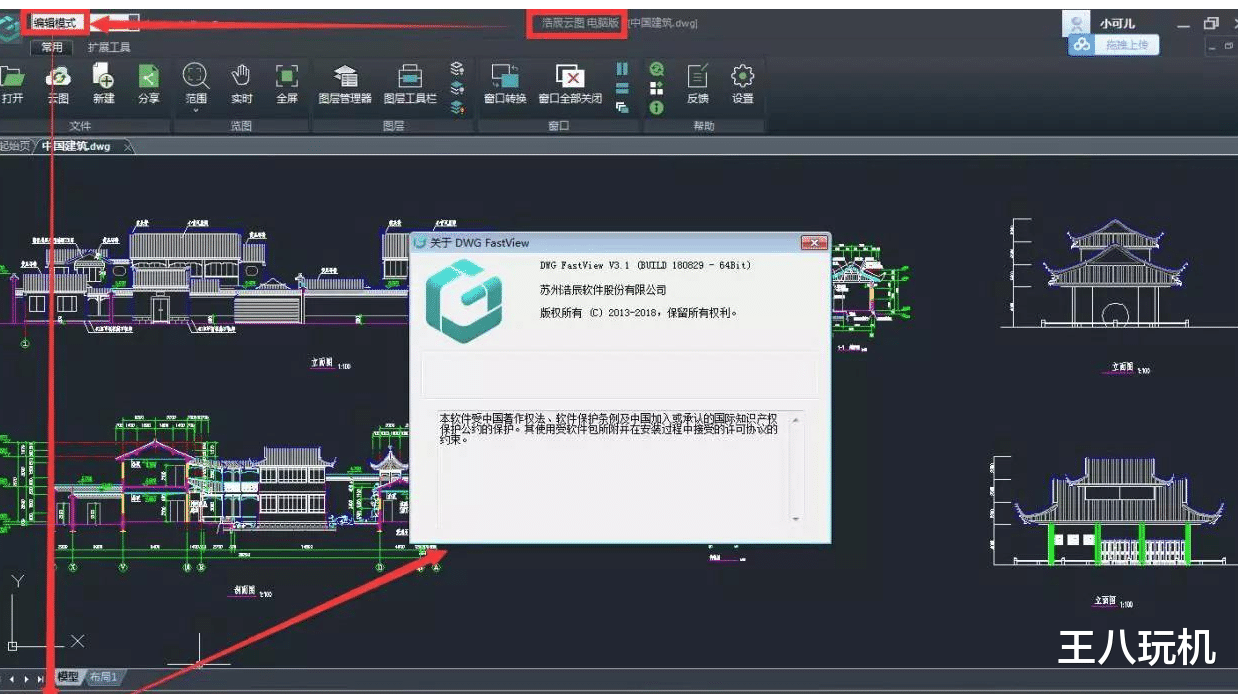
Task: Open the 图层管理器 layer manager
Action: [345, 83]
